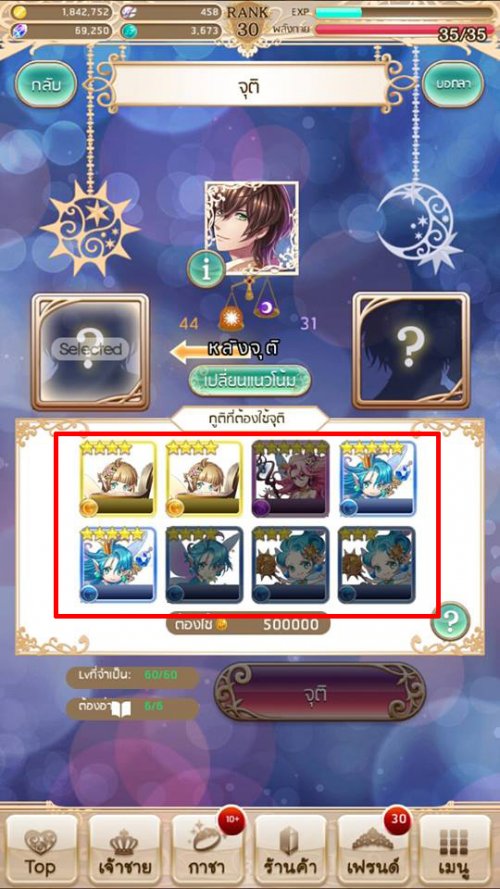Open the ร้านค้า shop tab

click(x=290, y=851)
